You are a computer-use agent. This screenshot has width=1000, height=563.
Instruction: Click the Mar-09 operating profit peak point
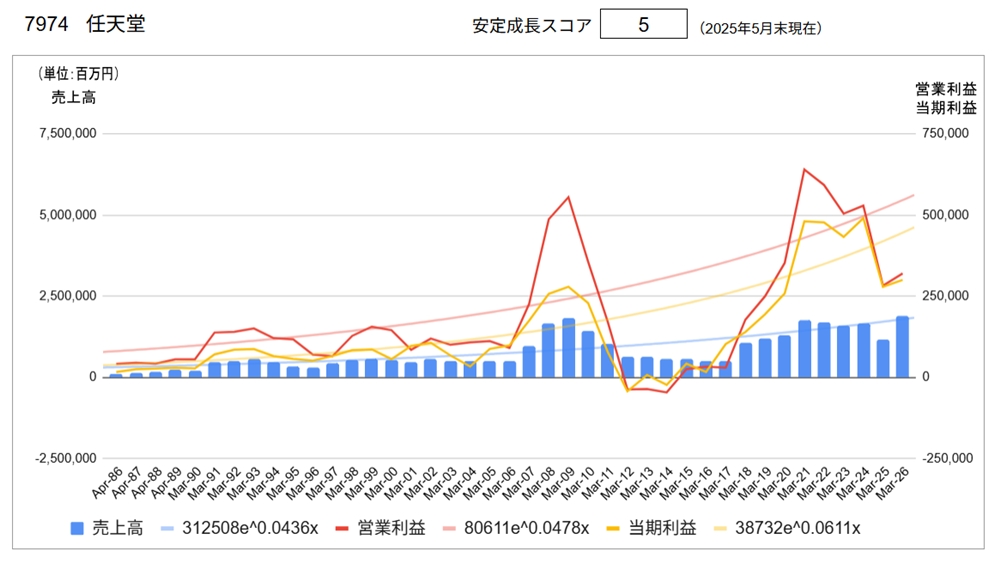tap(568, 197)
